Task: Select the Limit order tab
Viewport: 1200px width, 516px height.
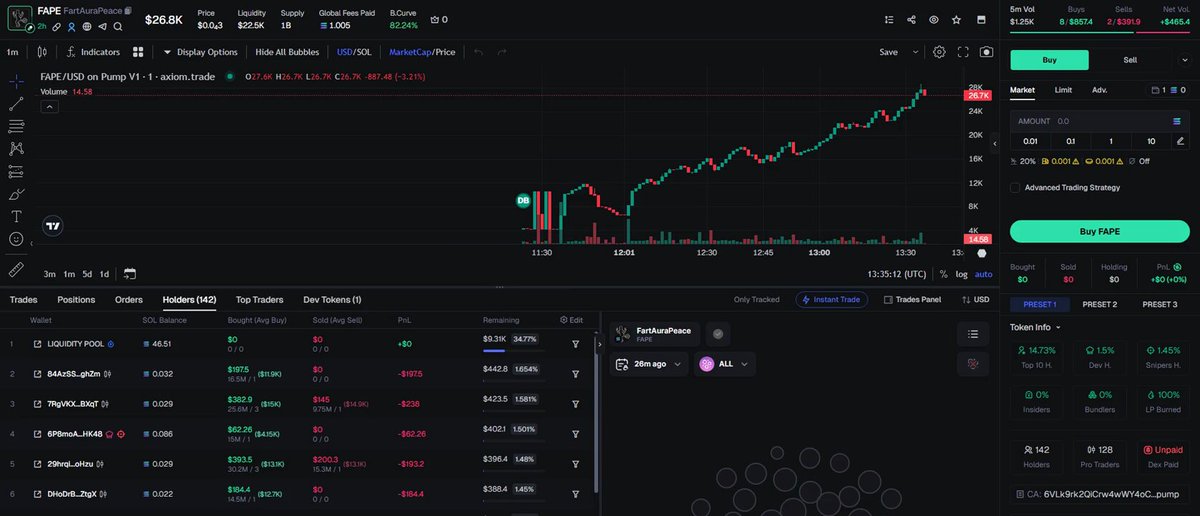Action: point(1063,90)
